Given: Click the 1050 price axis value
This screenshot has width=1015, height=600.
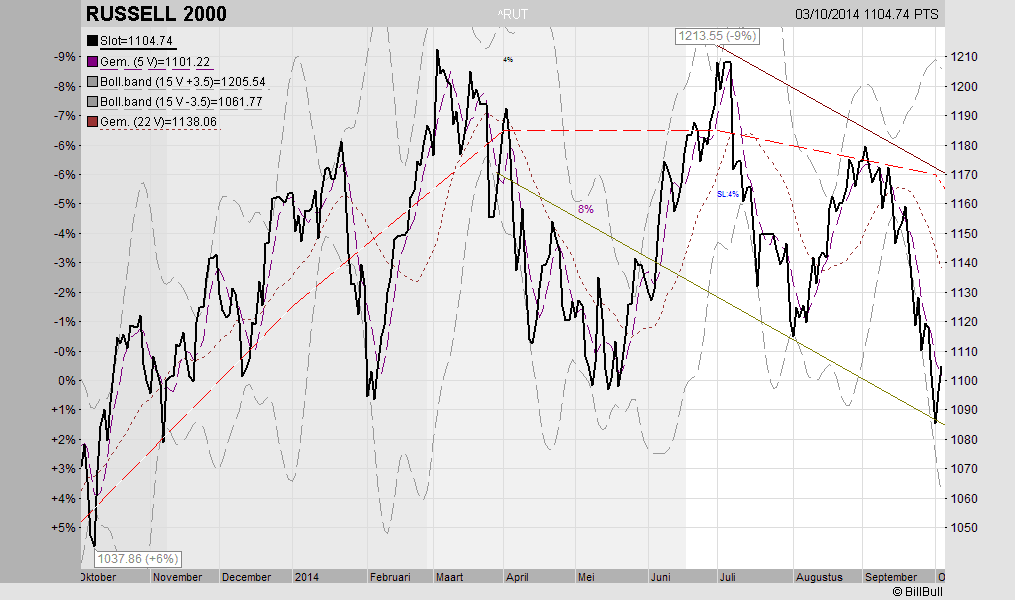Looking at the screenshot, I should click(964, 528).
